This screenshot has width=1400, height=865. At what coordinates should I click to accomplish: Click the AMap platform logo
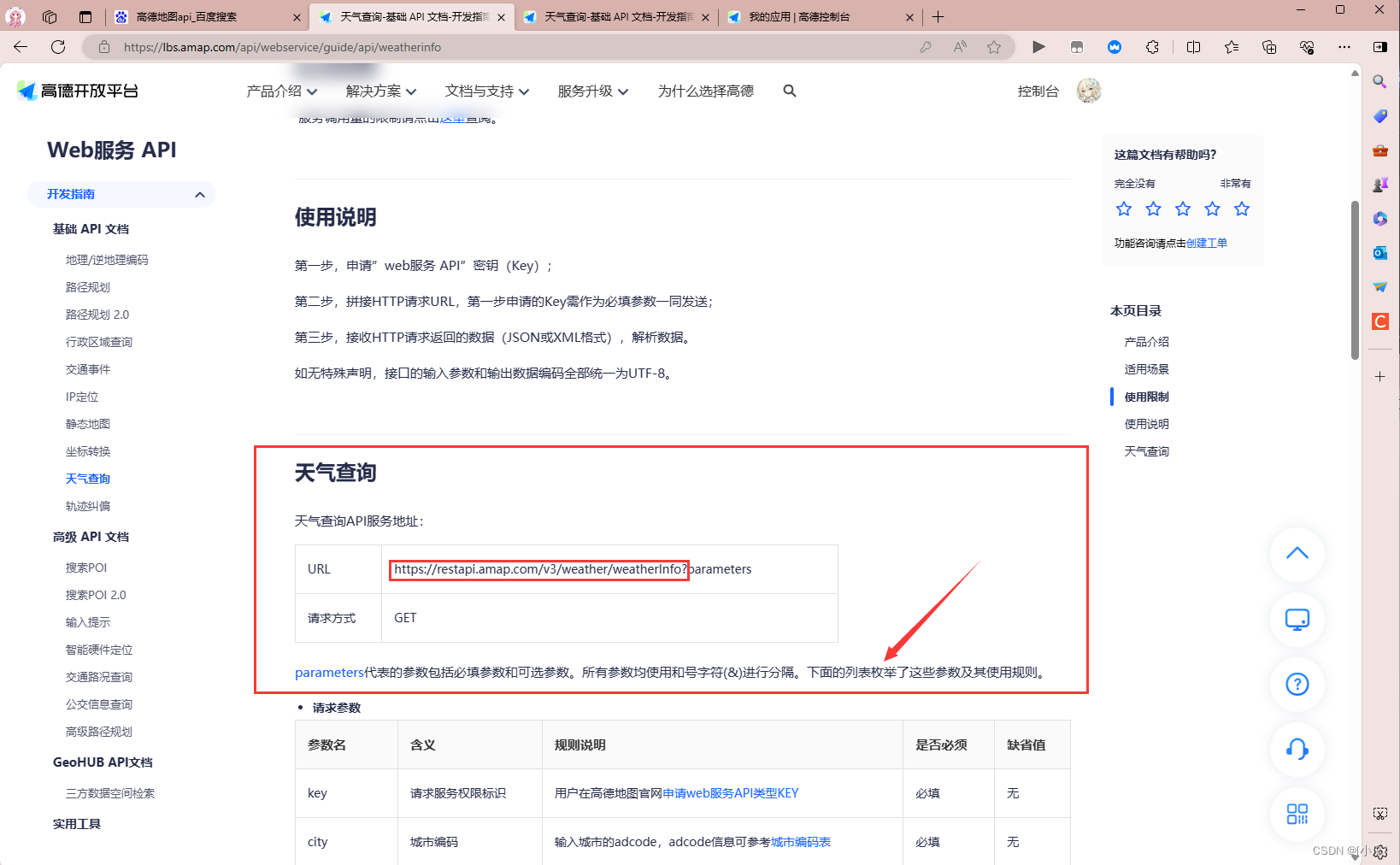78,91
